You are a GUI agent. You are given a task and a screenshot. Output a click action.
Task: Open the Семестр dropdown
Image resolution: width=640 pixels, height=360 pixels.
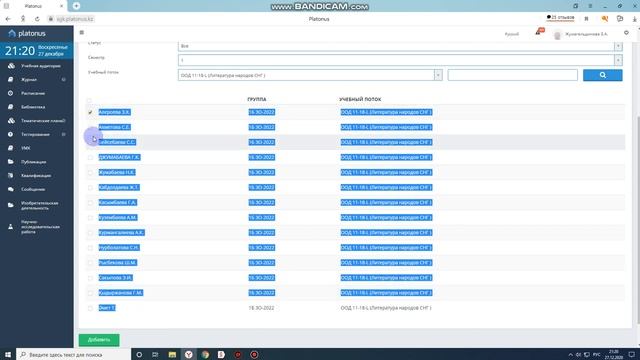click(x=400, y=60)
